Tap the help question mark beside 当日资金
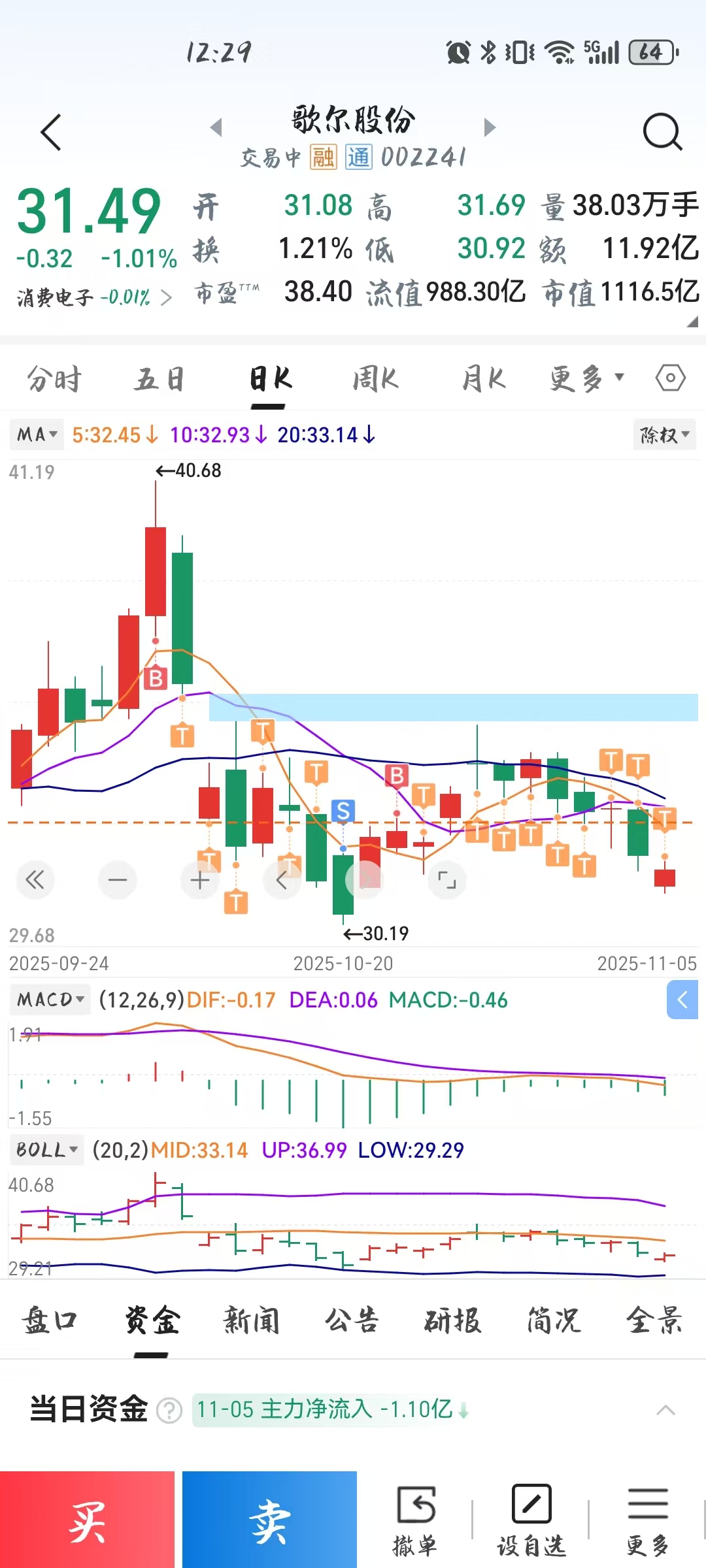 169,1411
